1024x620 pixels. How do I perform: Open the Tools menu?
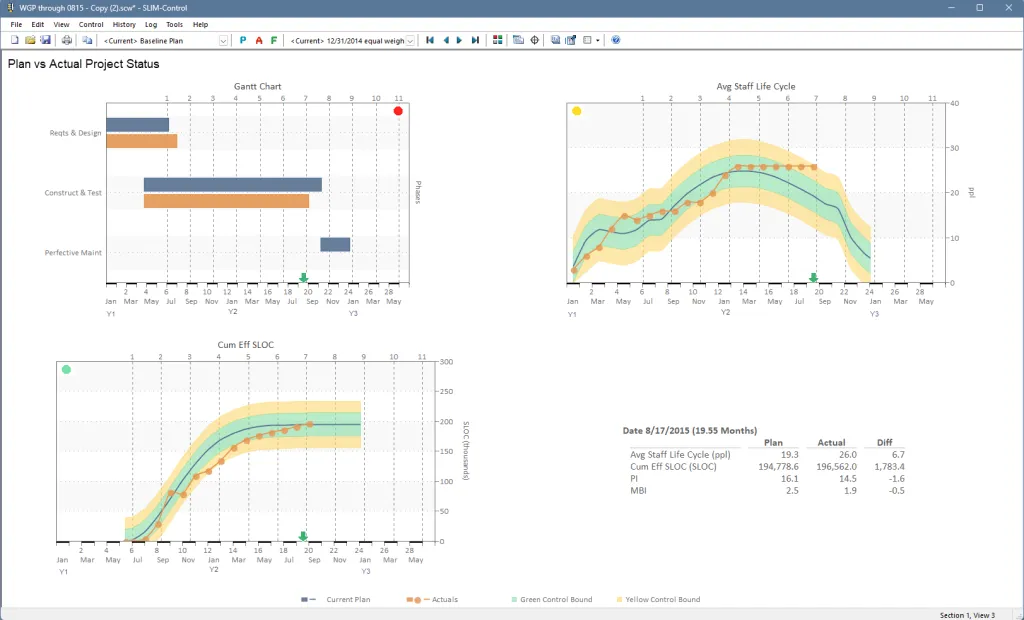coord(174,24)
